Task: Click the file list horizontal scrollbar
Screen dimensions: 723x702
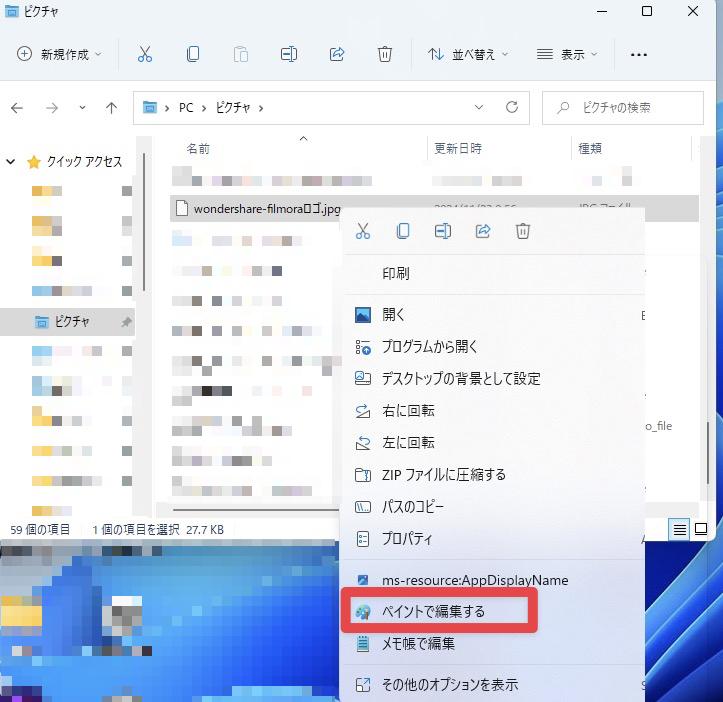Action: (x=256, y=510)
